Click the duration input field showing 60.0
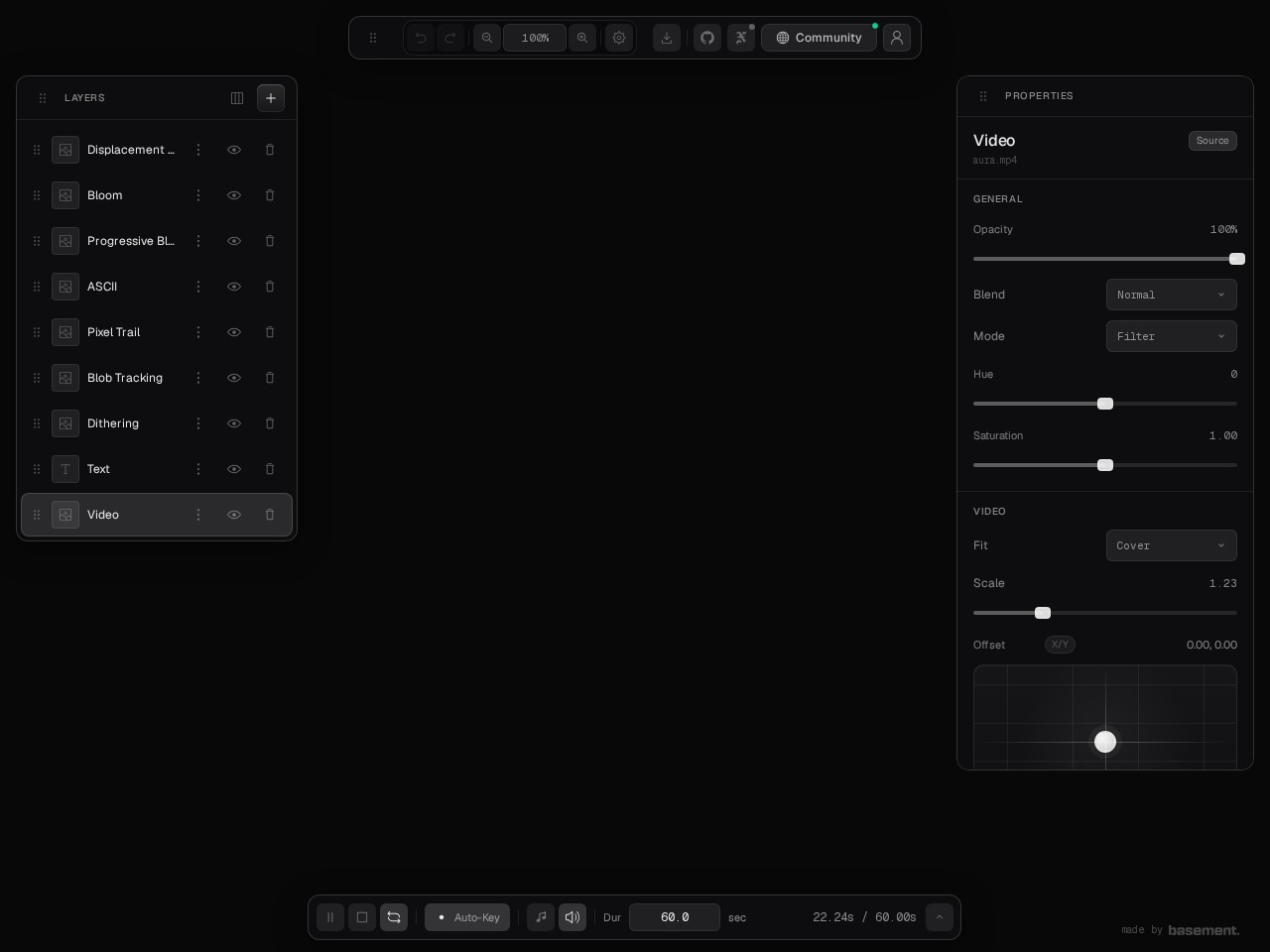The height and width of the screenshot is (952, 1270). click(x=675, y=917)
